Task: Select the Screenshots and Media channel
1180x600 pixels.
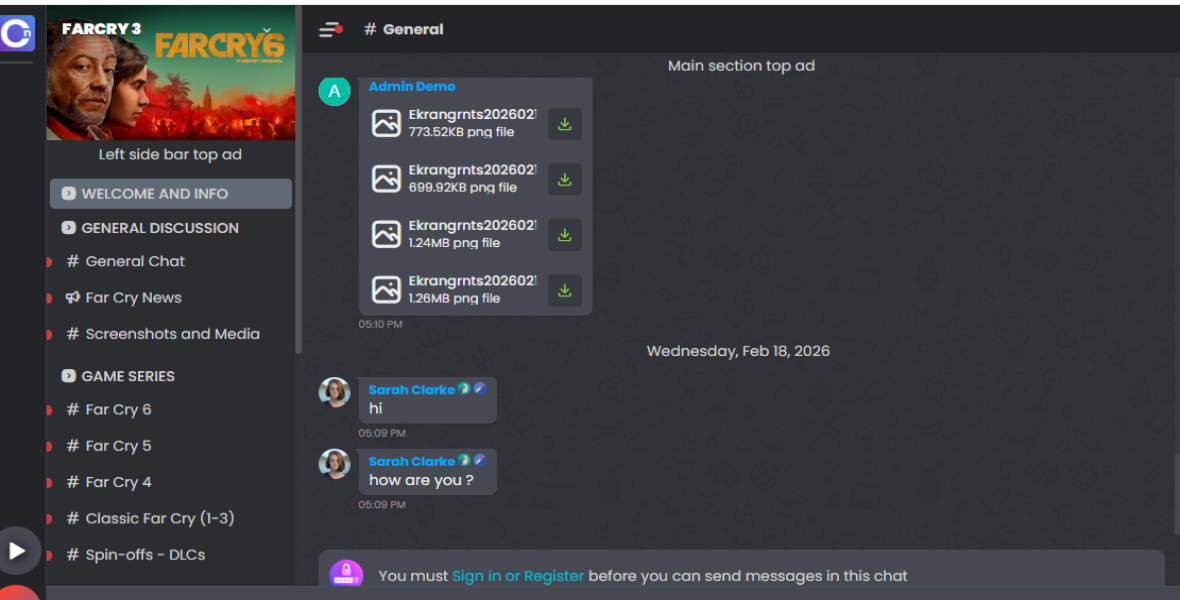Action: (x=171, y=334)
